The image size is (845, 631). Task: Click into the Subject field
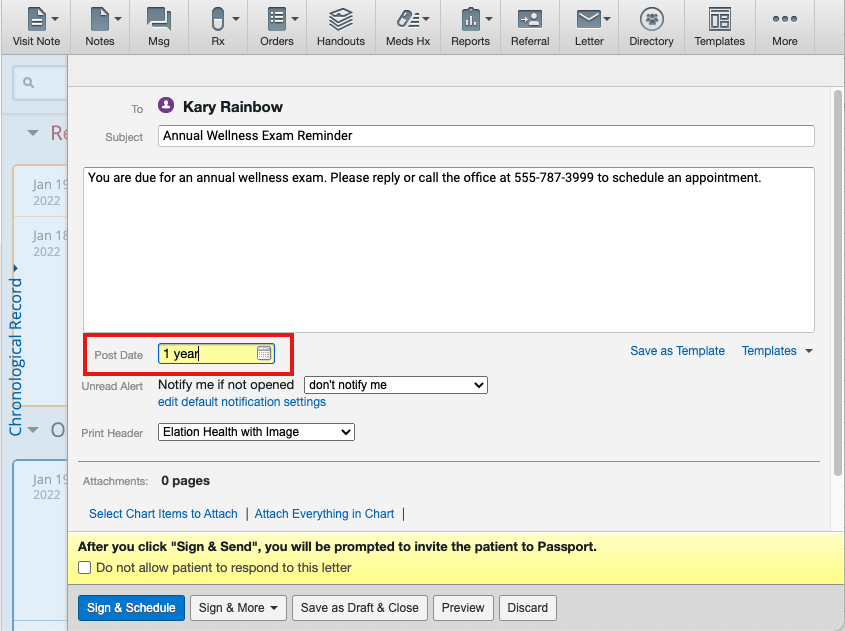coord(486,136)
